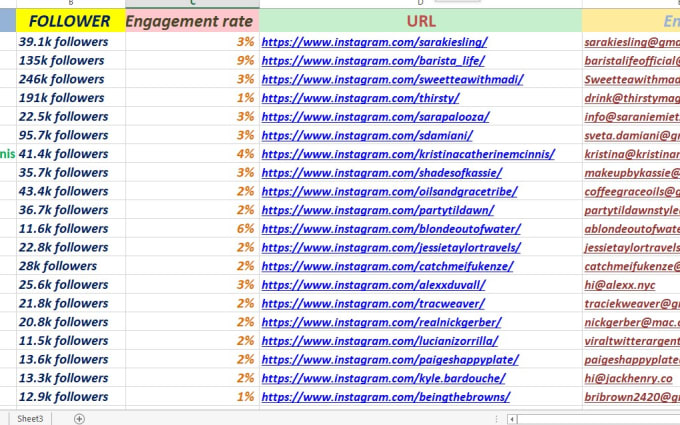Select cell '41.4k followers'
680x425 pixels.
click(71, 154)
